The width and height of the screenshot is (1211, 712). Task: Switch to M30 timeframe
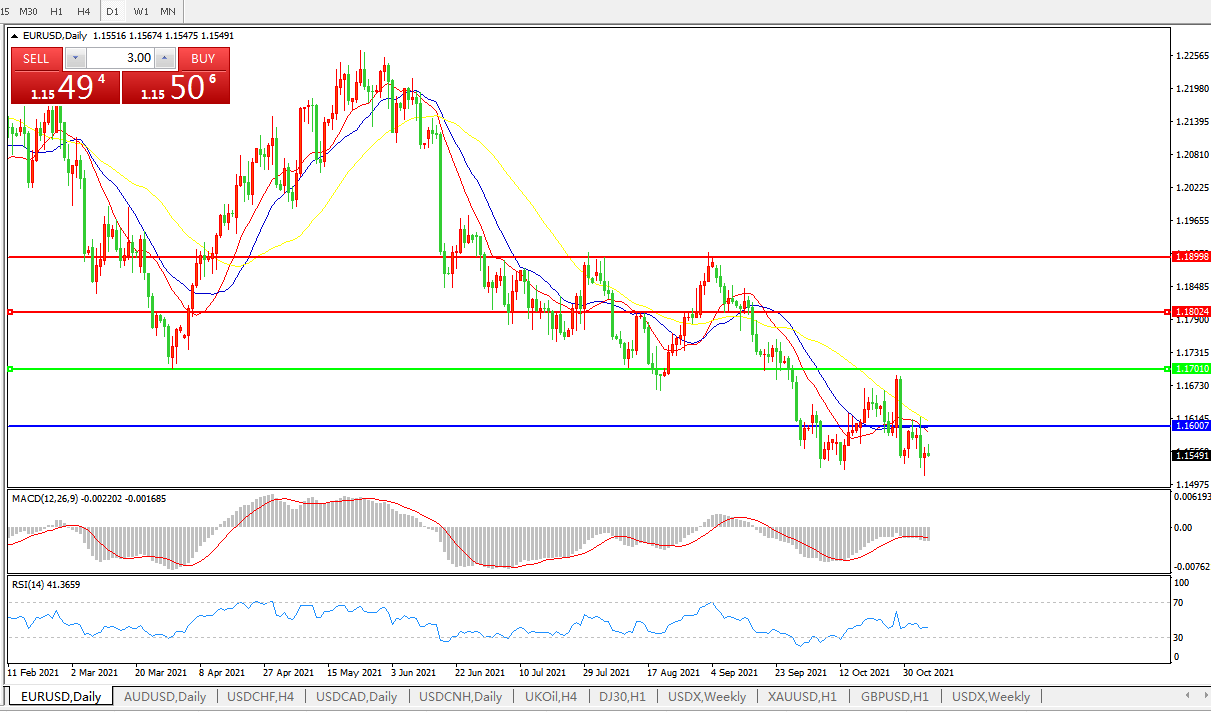[29, 11]
